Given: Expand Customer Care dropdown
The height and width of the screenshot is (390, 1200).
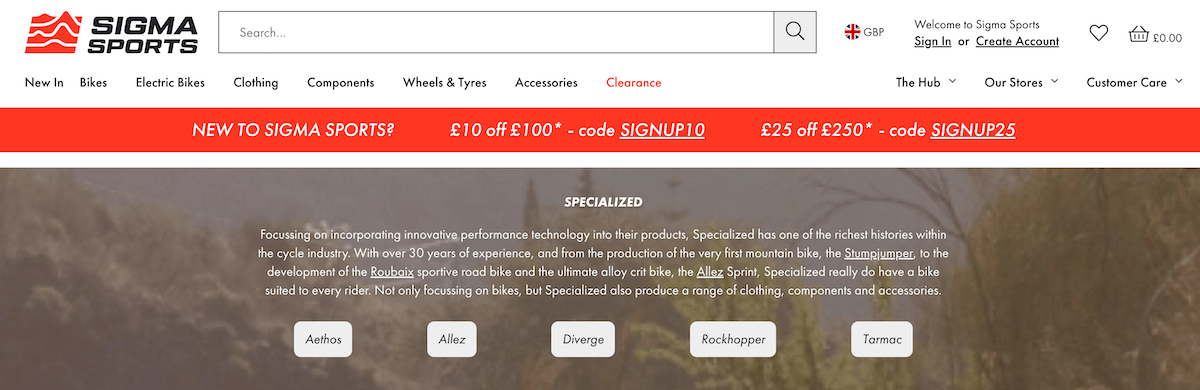Looking at the screenshot, I should [1135, 82].
